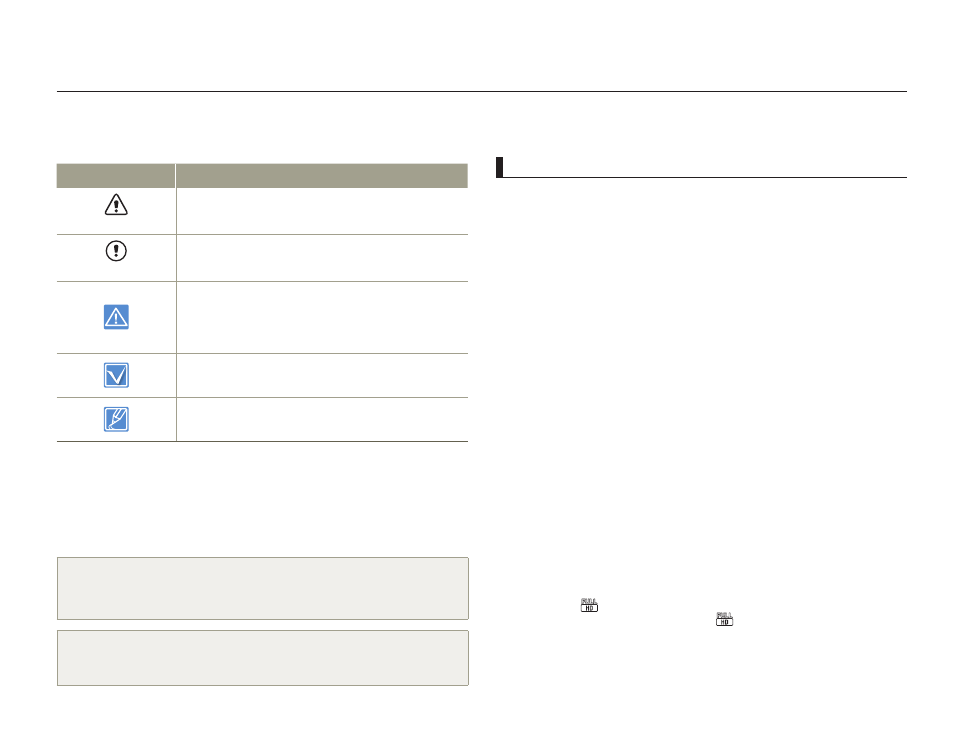The image size is (964, 737).
Task: Select the blue pencil note icon
Action: coord(116,420)
